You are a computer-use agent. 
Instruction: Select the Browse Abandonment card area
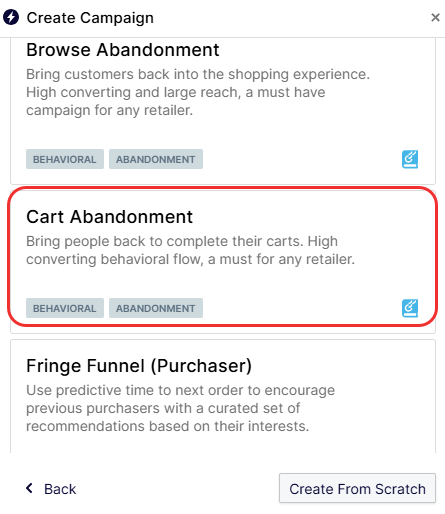click(223, 111)
